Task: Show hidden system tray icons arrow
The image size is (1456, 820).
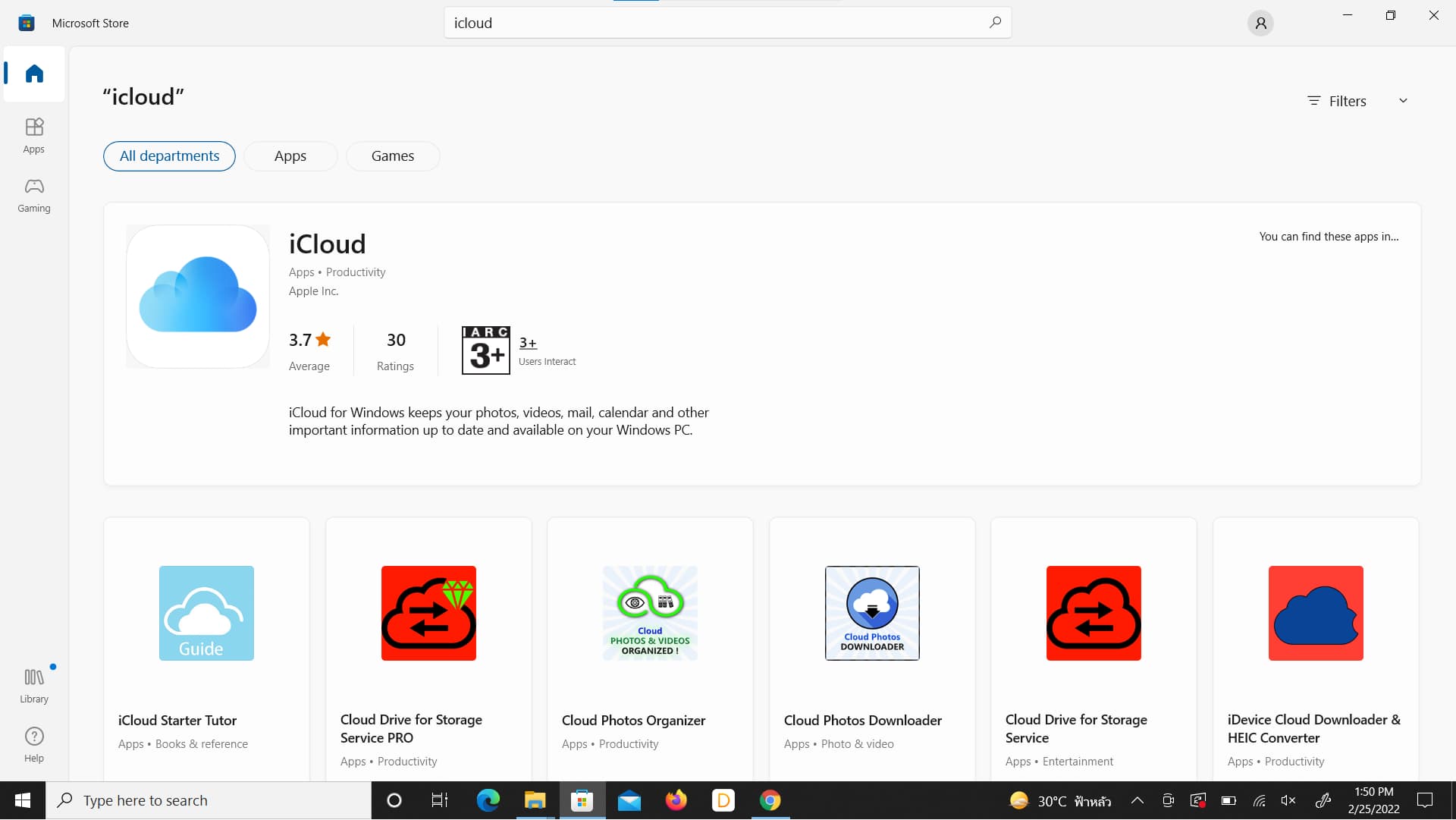Action: (1137, 800)
